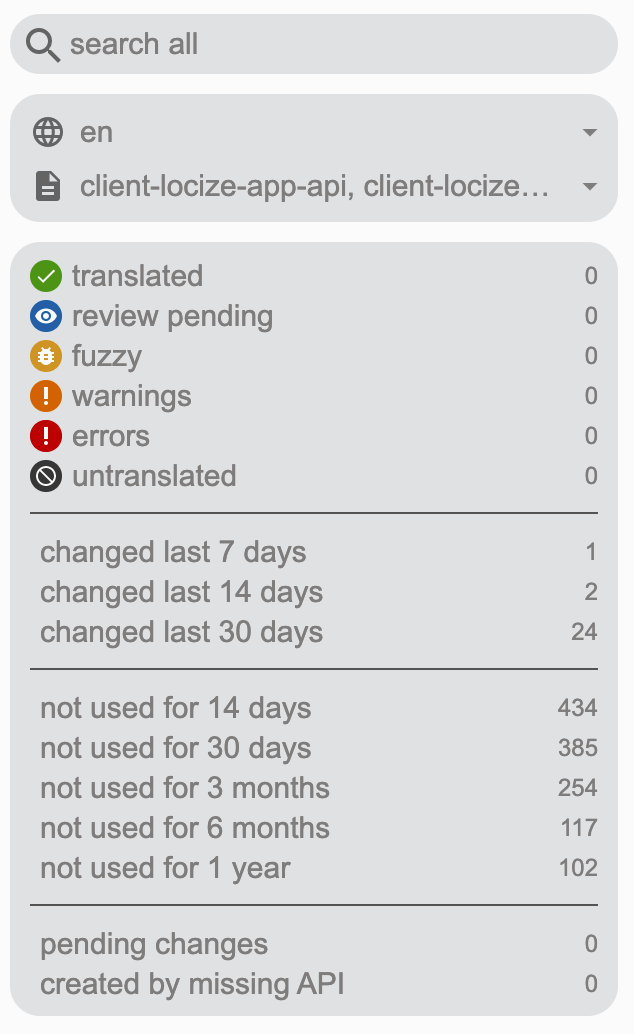Click the search magnifier icon

(44, 45)
